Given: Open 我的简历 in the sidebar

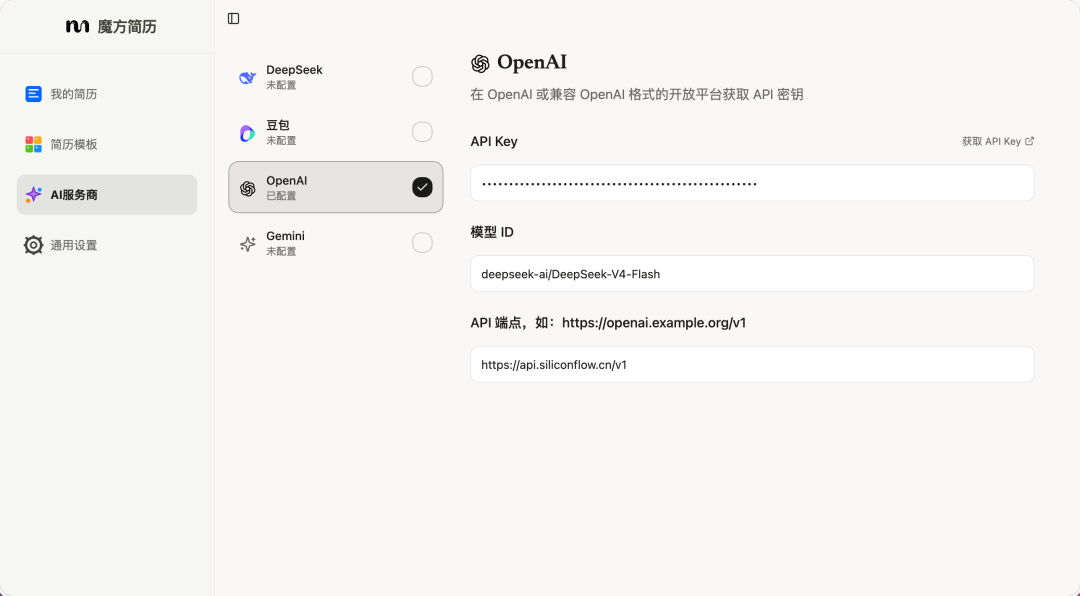Looking at the screenshot, I should point(107,94).
